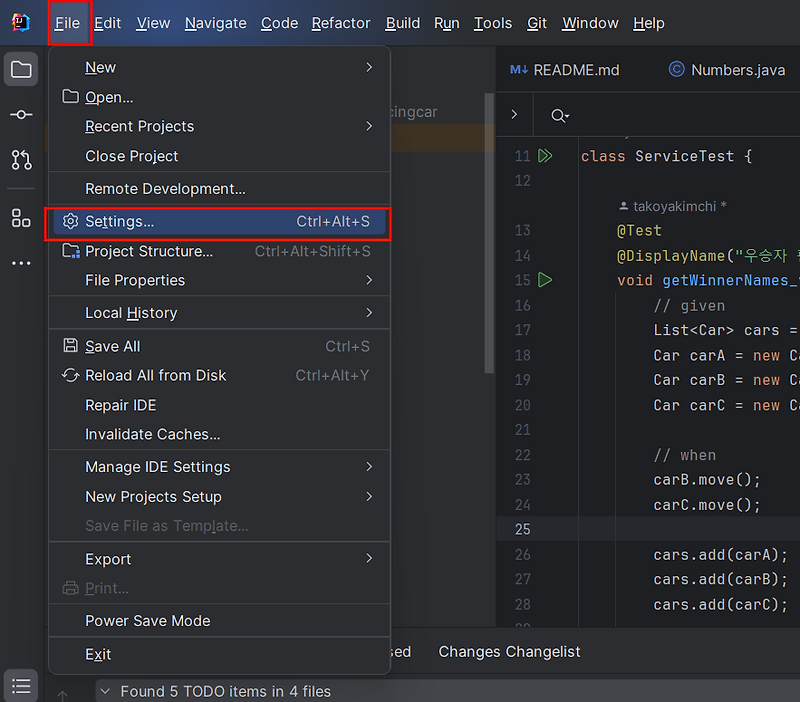The image size is (800, 702).
Task: Run ServiceTest class from gutter icon
Action: pyautogui.click(x=545, y=156)
